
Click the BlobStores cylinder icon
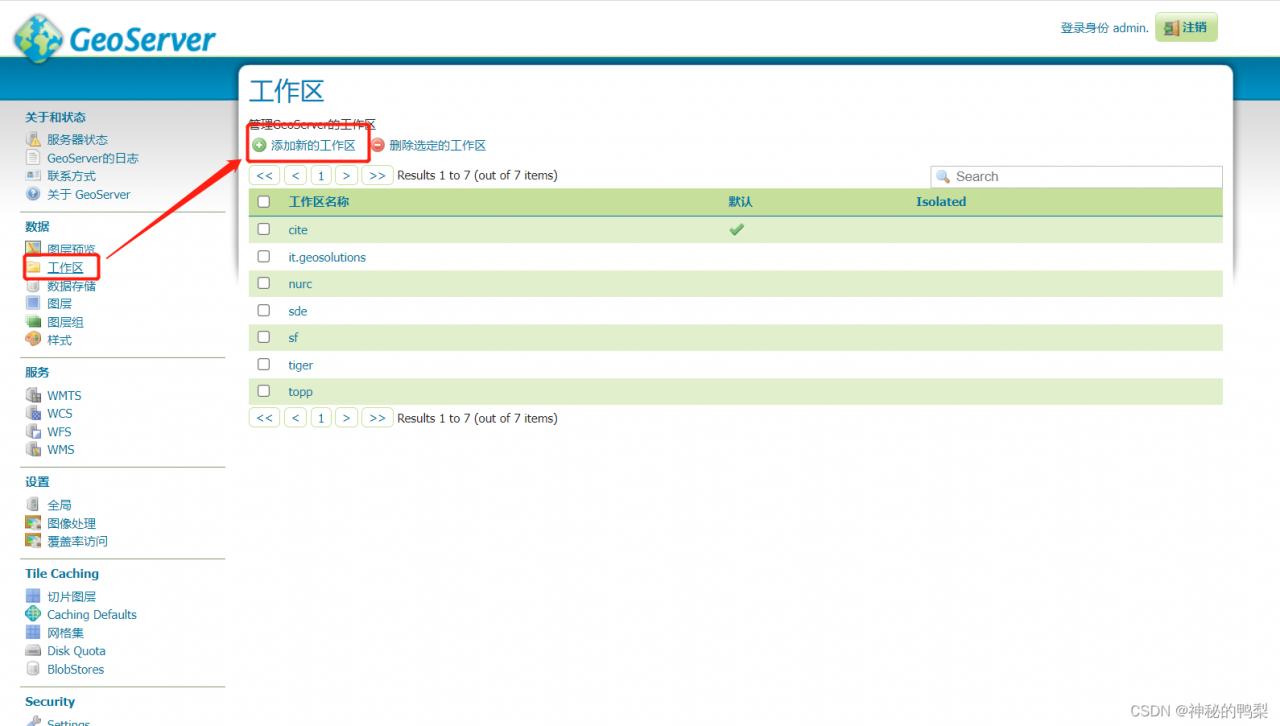click(x=33, y=669)
